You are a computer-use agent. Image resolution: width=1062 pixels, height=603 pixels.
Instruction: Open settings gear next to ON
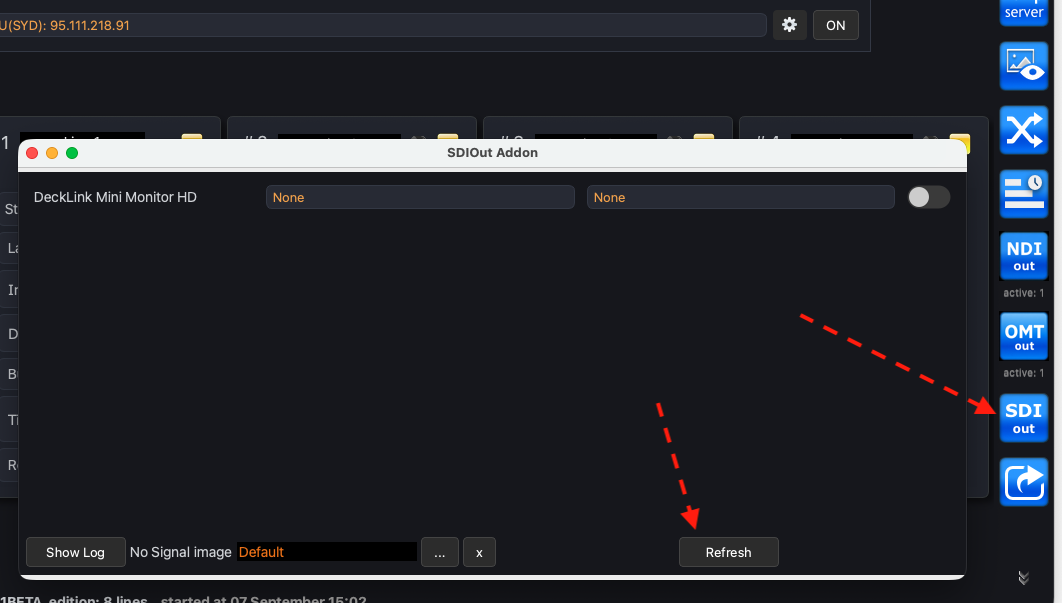click(x=790, y=25)
